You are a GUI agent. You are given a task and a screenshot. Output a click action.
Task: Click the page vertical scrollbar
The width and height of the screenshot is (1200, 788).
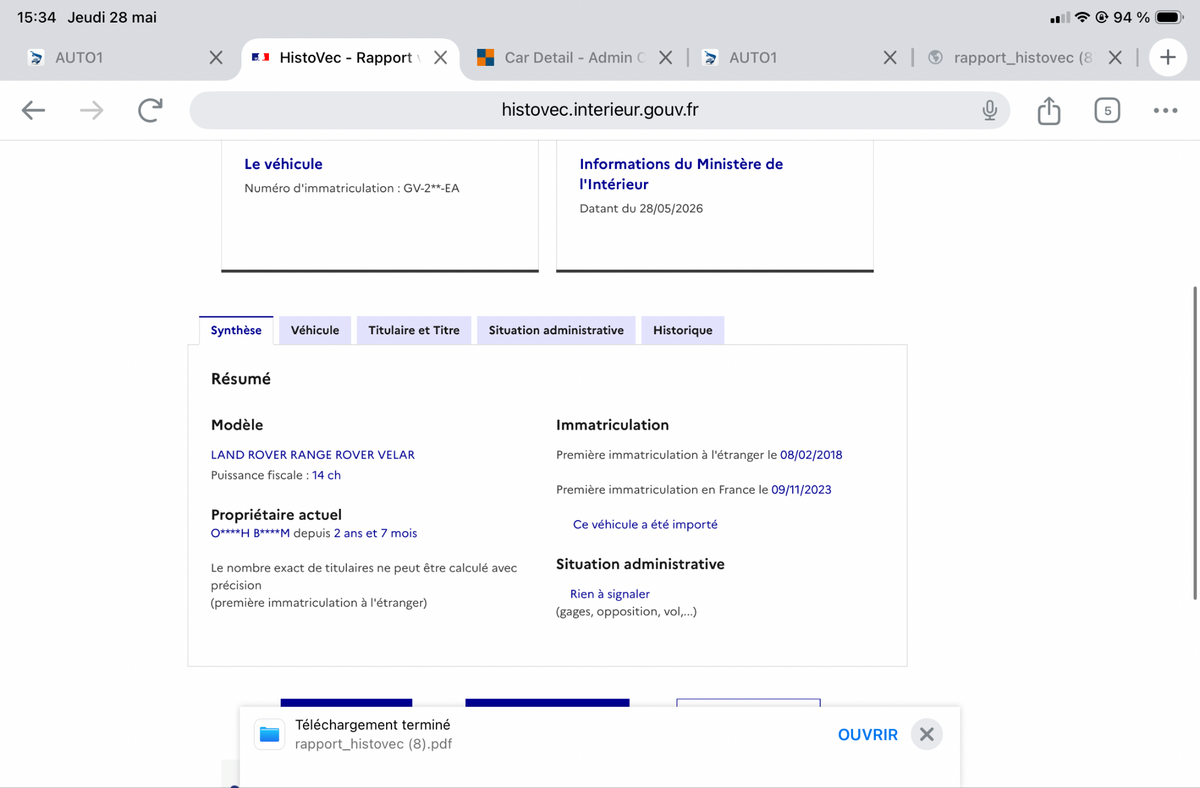coord(1195,443)
